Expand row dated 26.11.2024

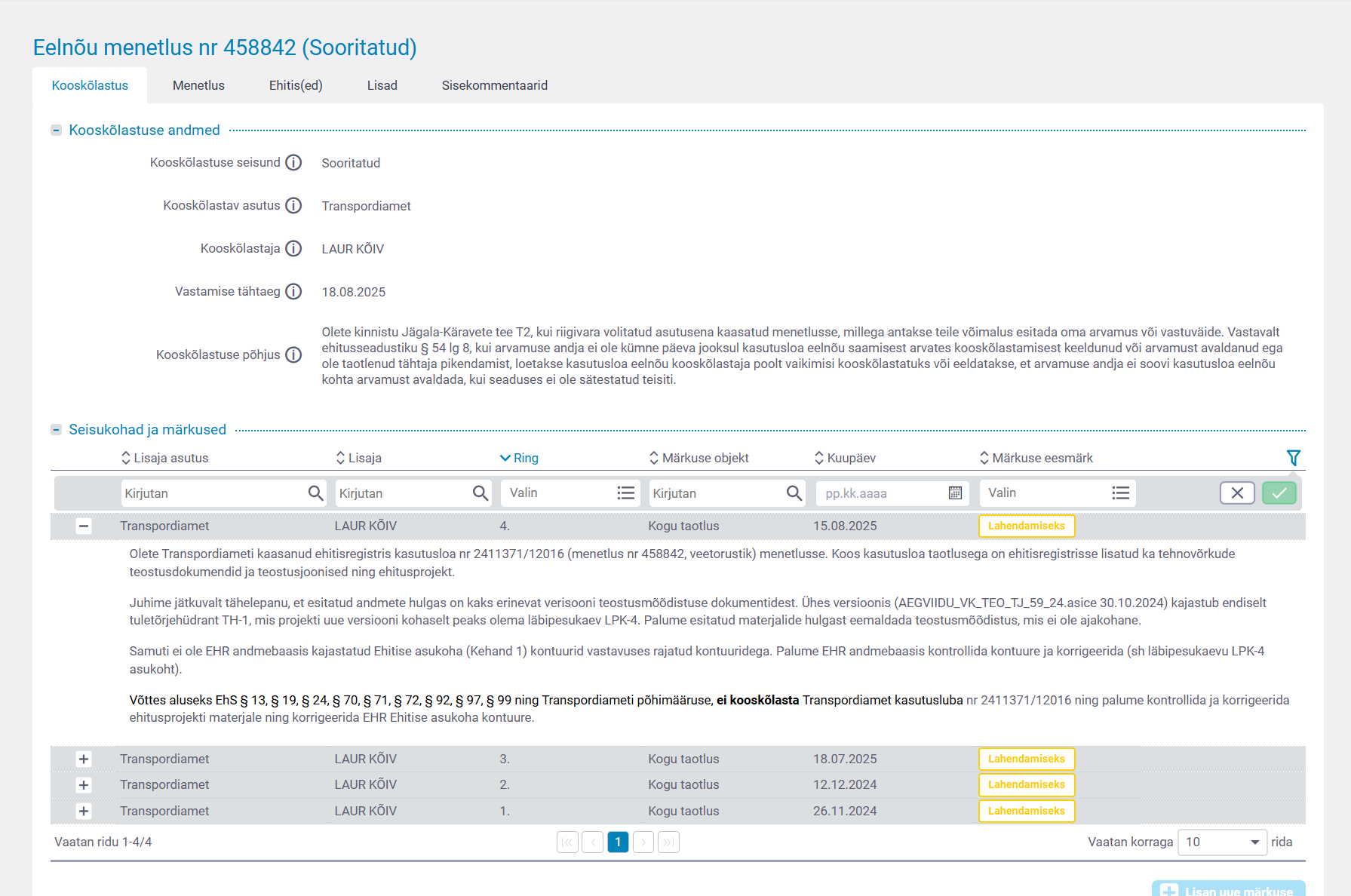(x=84, y=812)
